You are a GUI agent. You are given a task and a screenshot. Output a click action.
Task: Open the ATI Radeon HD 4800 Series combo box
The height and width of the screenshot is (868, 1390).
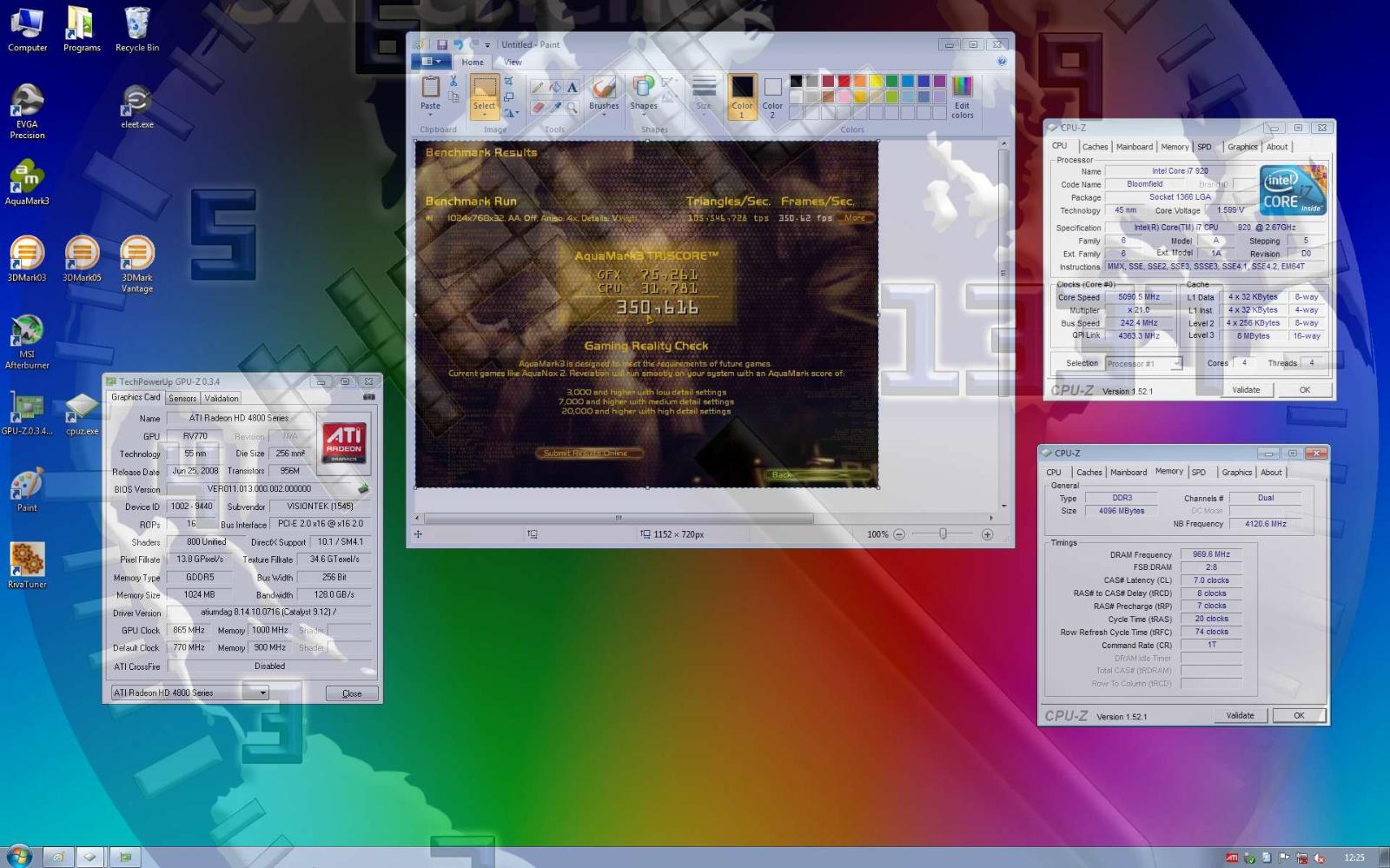point(190,692)
